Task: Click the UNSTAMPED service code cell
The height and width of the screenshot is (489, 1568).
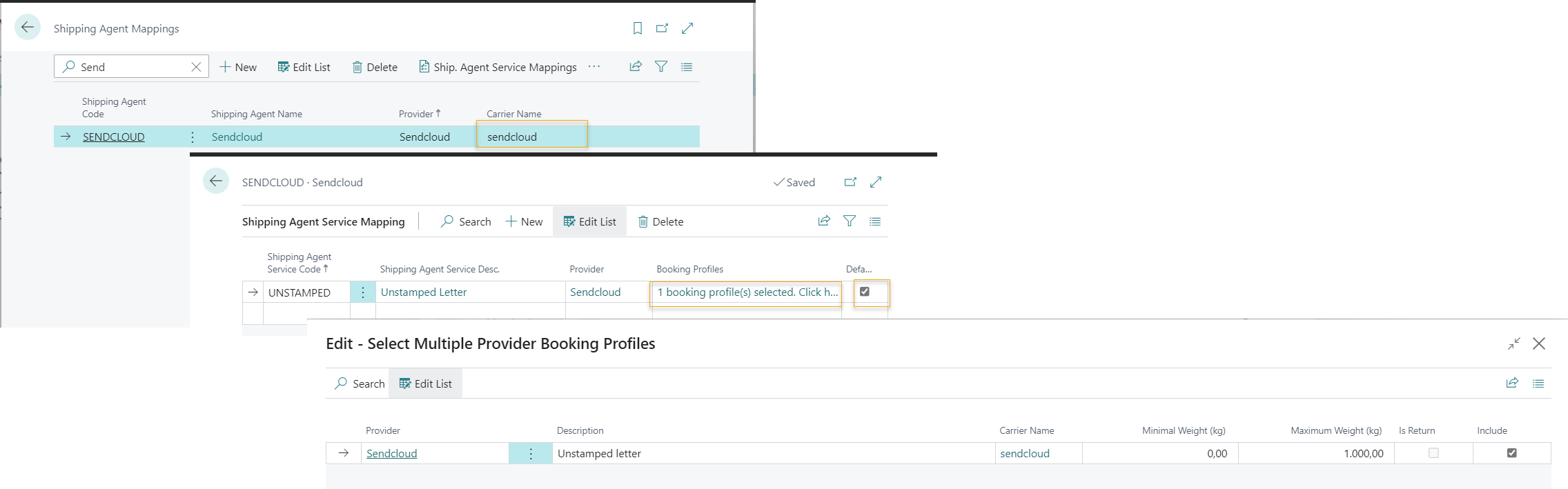Action: point(306,292)
